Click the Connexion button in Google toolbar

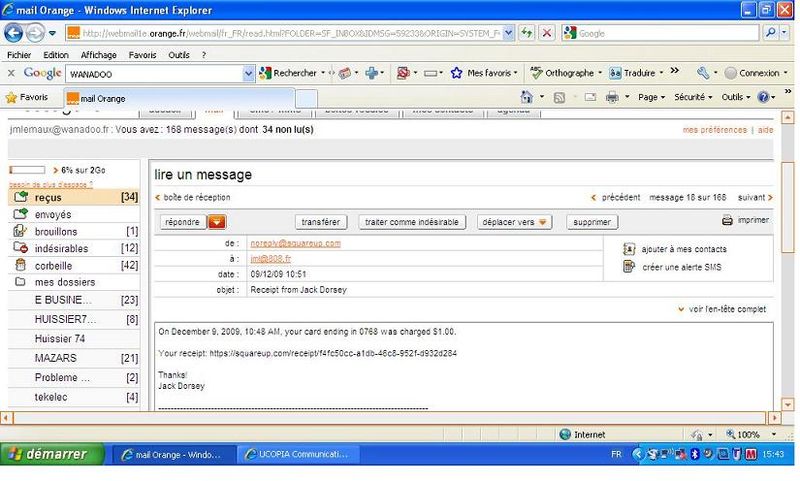coord(756,73)
